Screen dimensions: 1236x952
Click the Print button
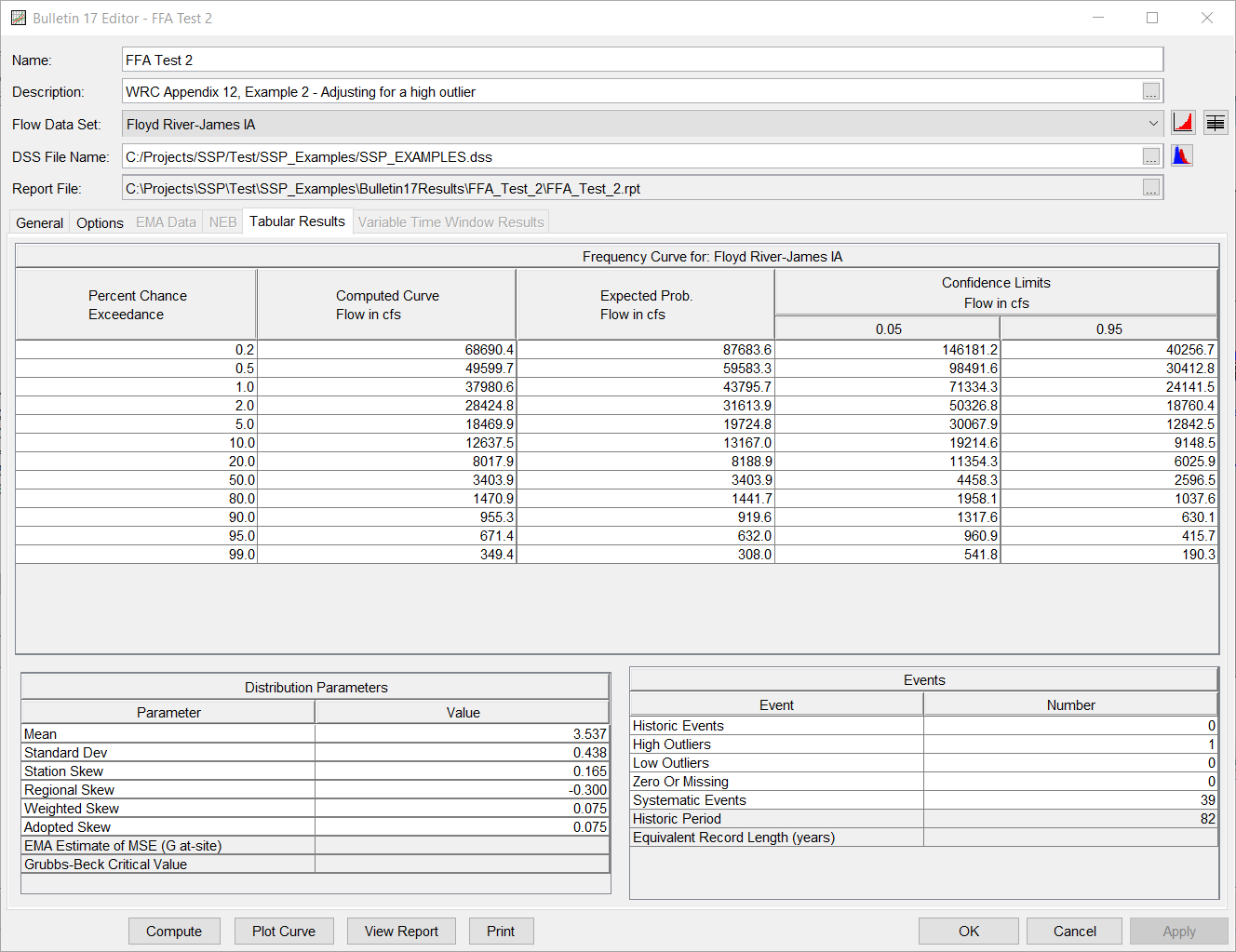pos(501,931)
